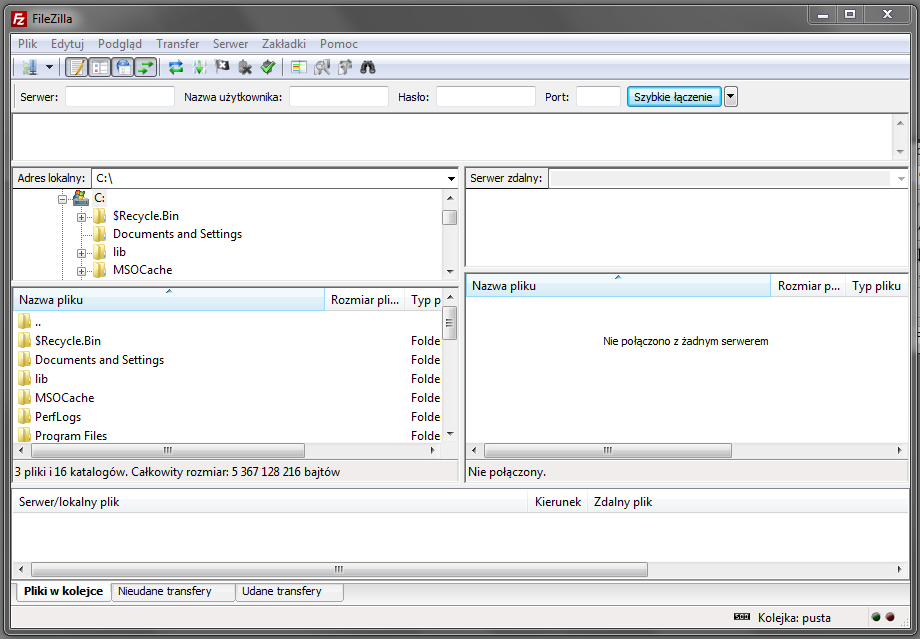
Task: Click the Szybkie łączenie button
Action: tap(674, 97)
